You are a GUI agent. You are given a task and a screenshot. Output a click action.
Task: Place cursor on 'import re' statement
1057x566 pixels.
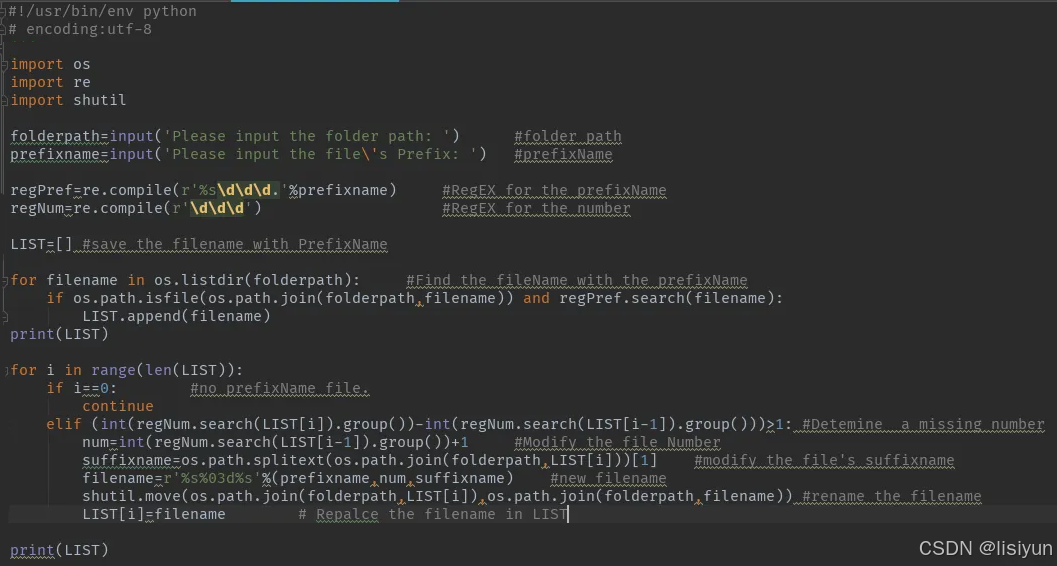50,82
